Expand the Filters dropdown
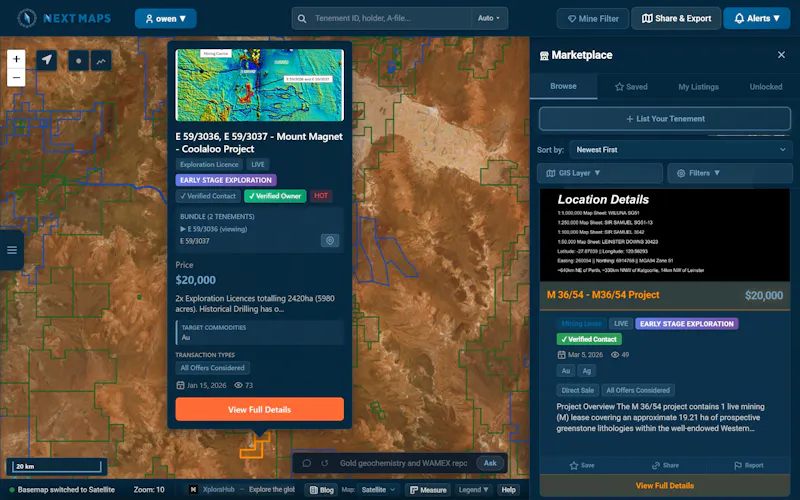 pos(730,173)
